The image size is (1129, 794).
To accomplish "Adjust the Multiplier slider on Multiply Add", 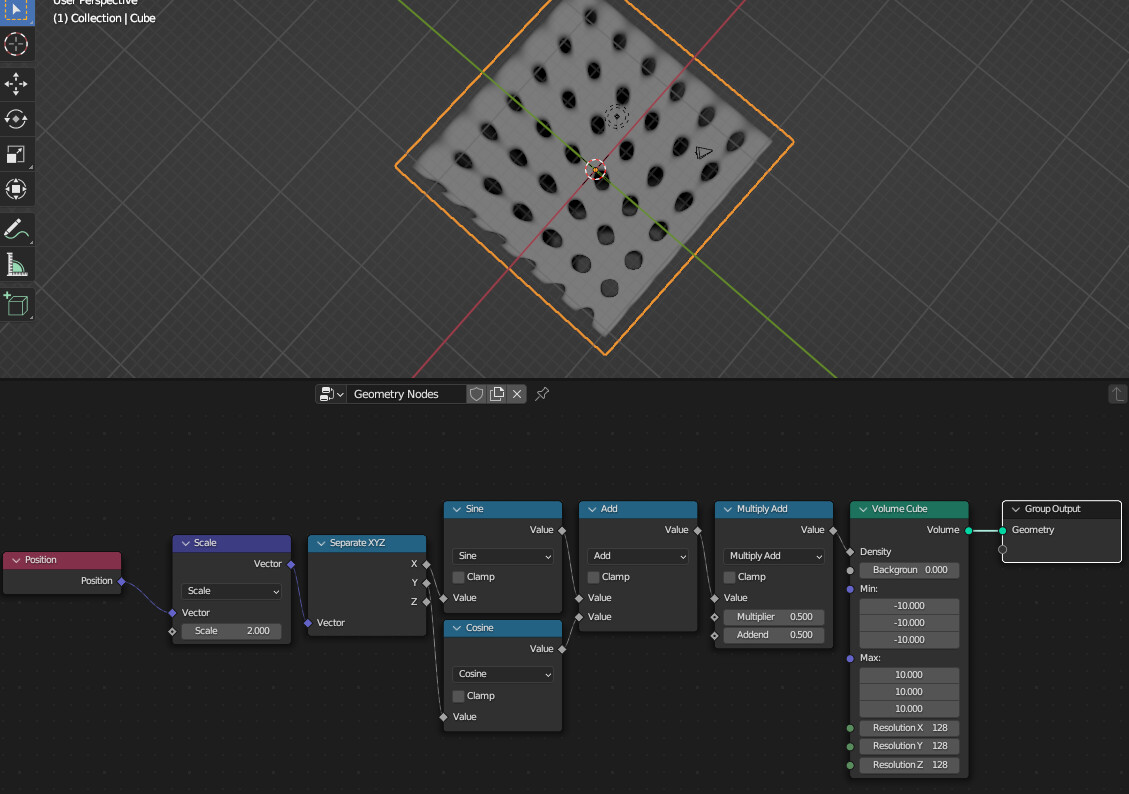I will (774, 617).
